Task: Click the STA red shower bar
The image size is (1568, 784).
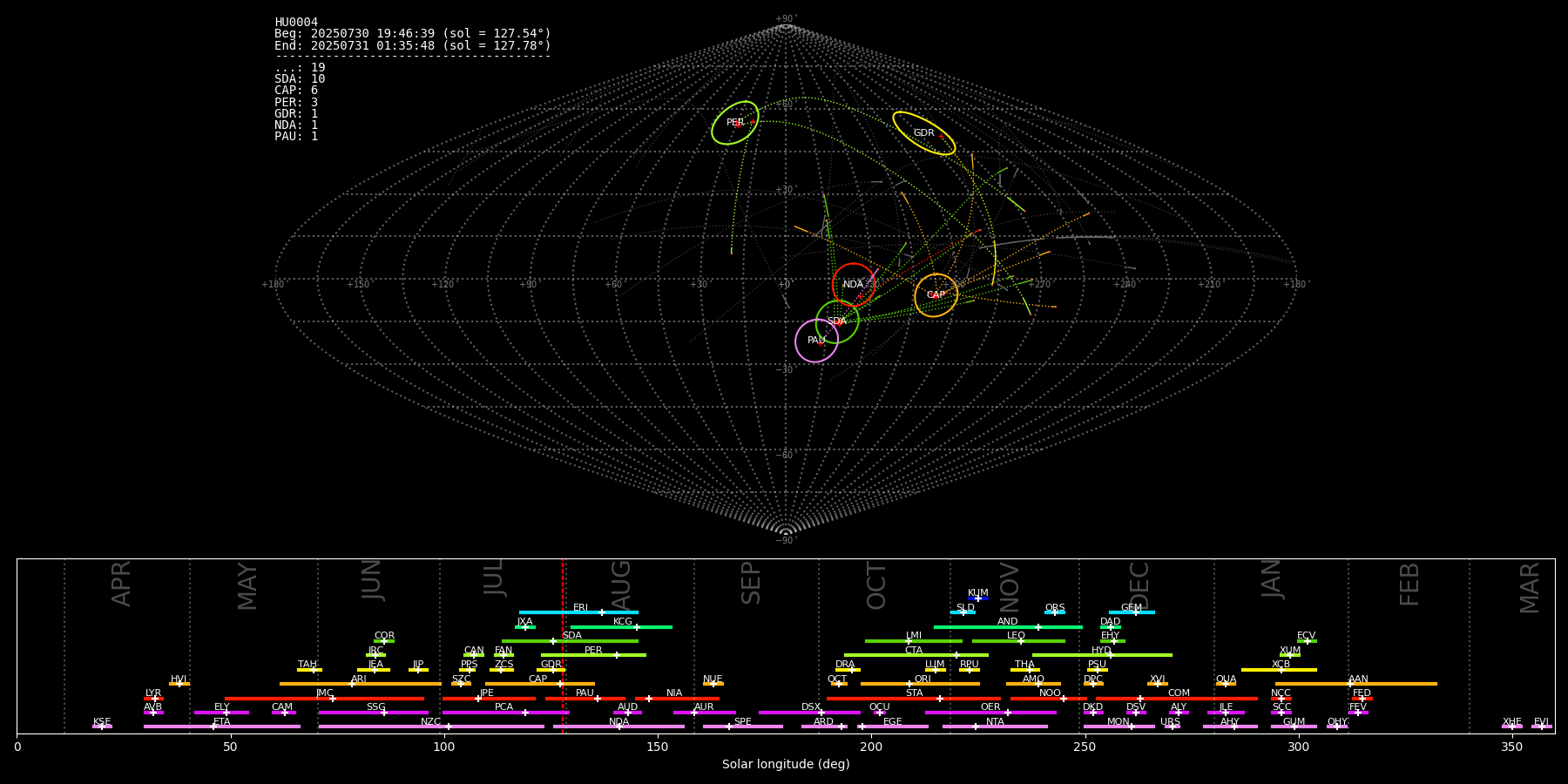Action: (914, 699)
